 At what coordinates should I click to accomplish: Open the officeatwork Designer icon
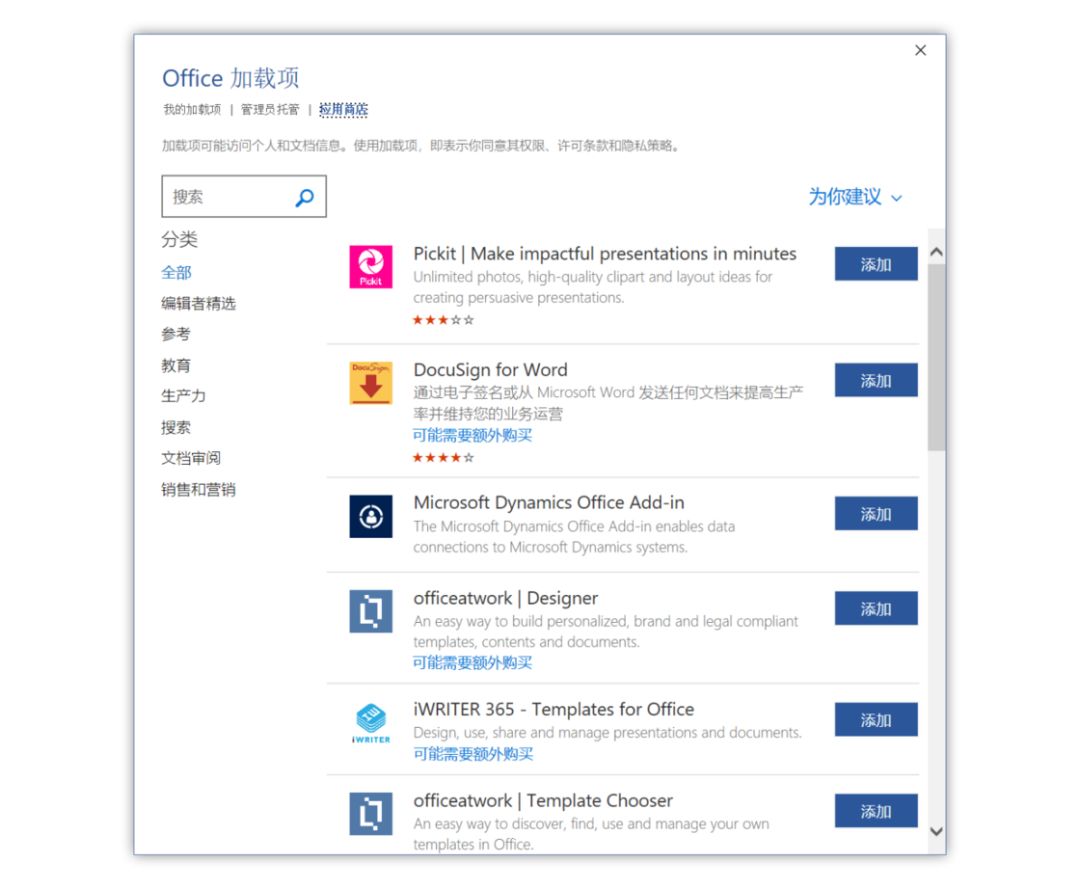tap(371, 611)
